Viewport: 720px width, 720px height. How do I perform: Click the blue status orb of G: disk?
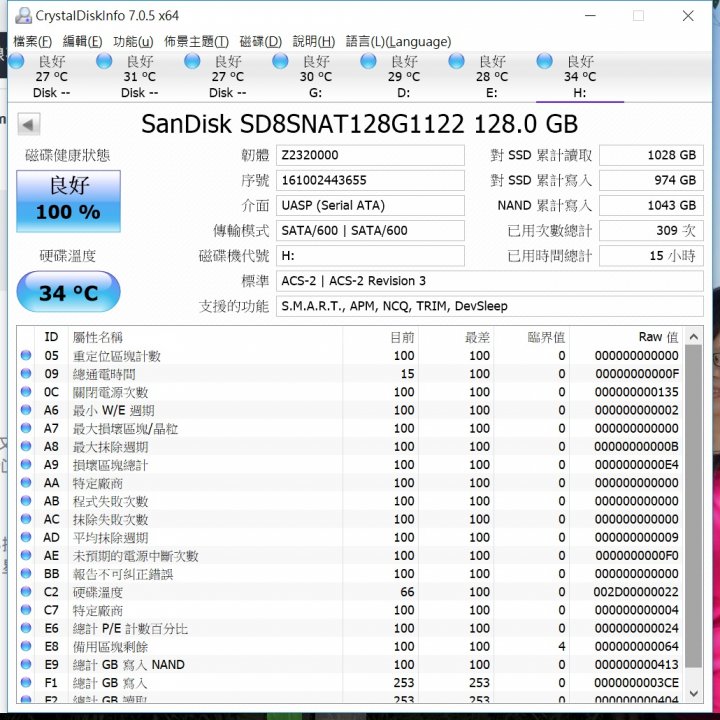click(x=280, y=61)
